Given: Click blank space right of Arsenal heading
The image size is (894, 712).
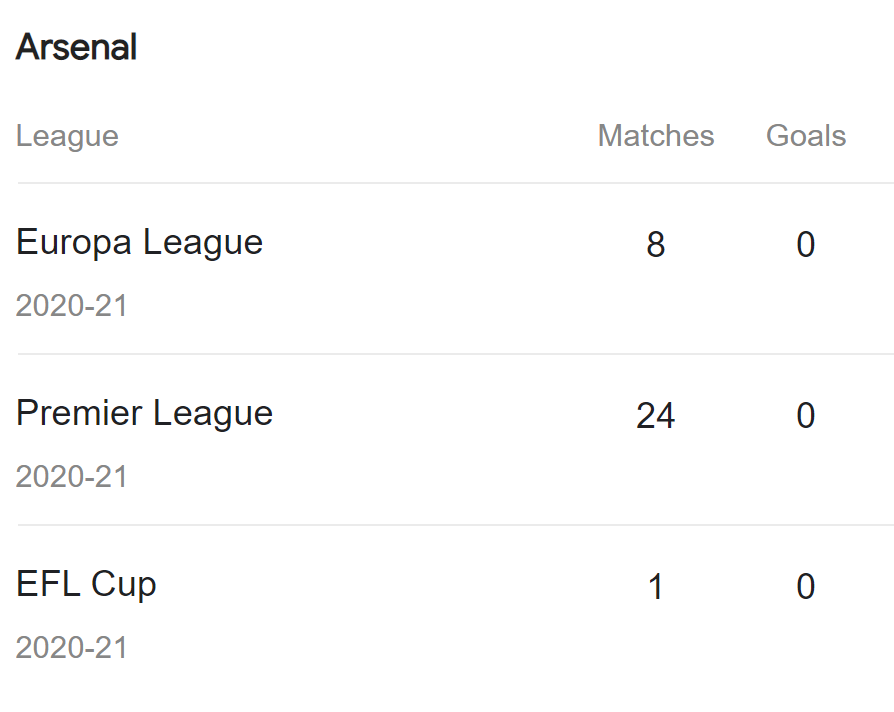Looking at the screenshot, I should coord(500,47).
